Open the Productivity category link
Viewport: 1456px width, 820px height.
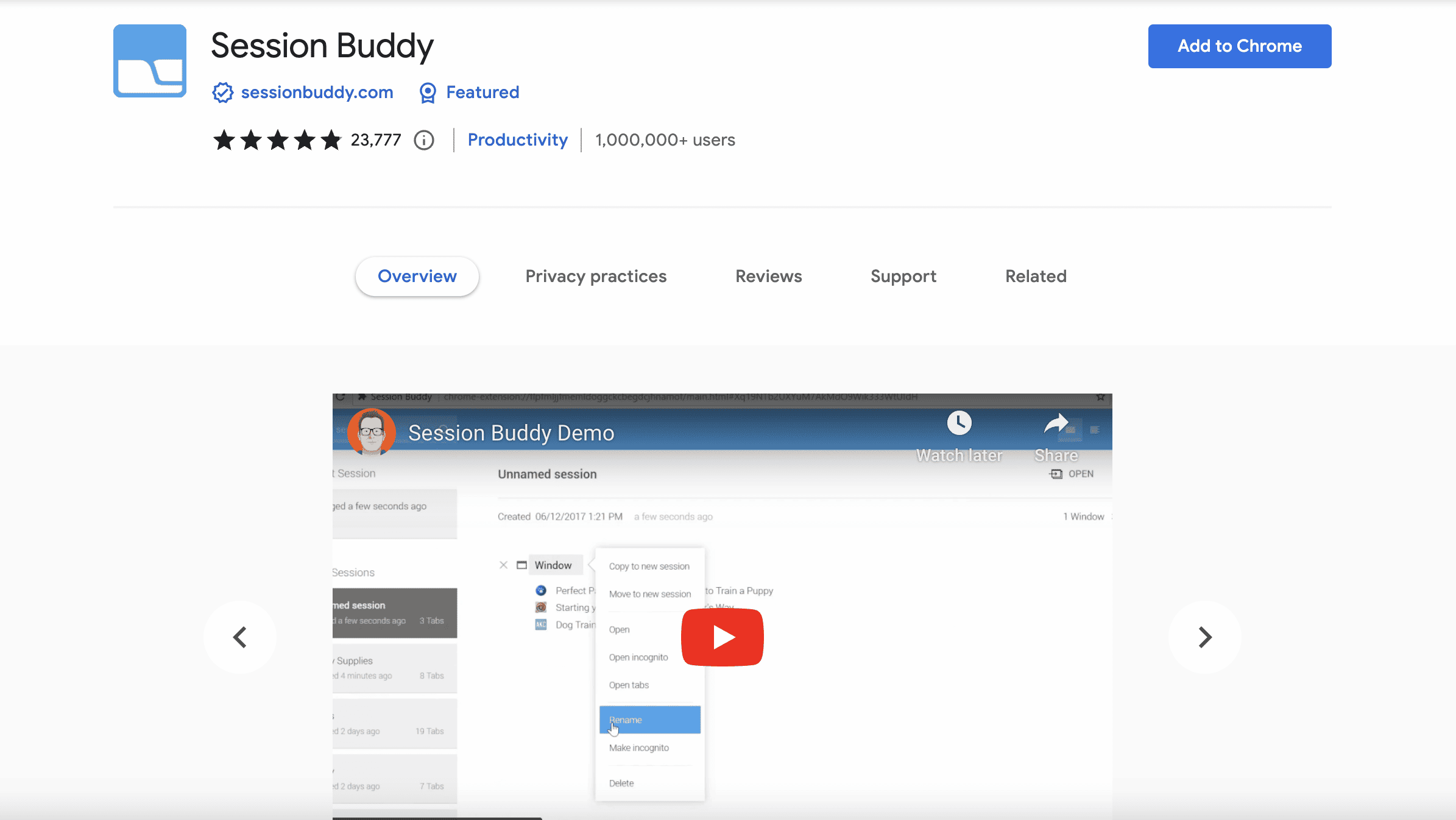point(518,140)
